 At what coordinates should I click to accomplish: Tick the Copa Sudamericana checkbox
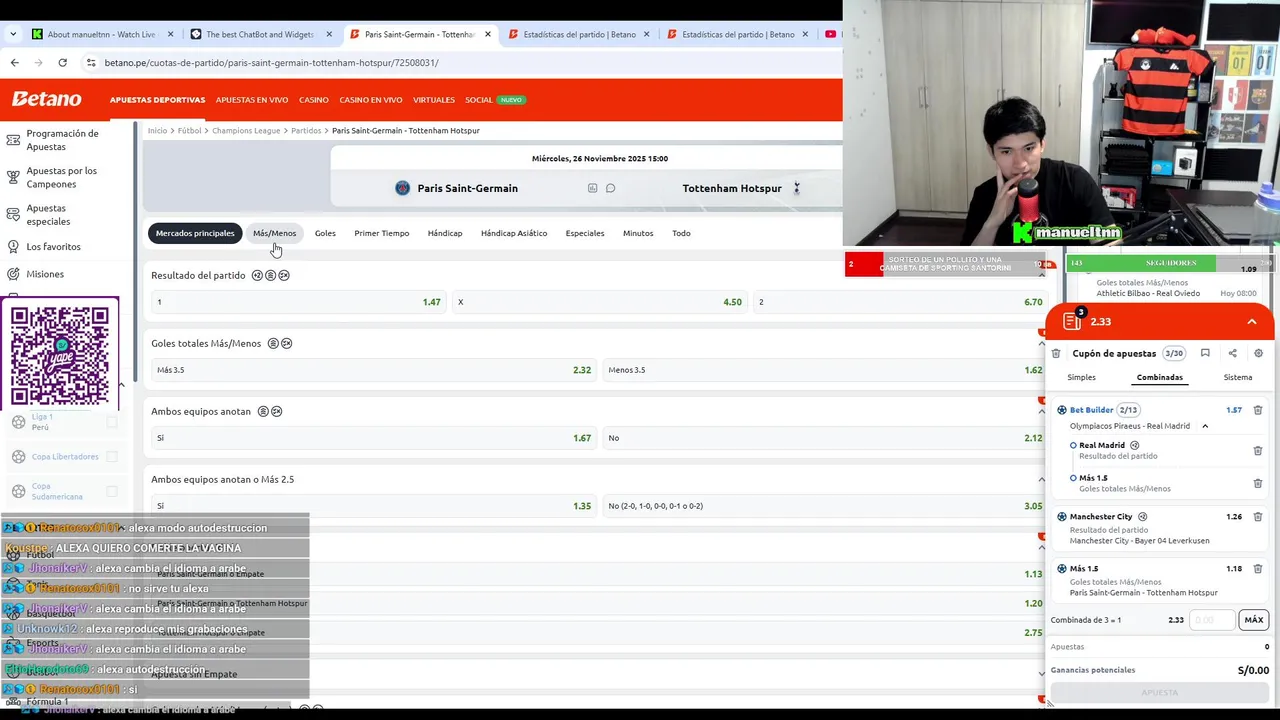click(x=112, y=491)
